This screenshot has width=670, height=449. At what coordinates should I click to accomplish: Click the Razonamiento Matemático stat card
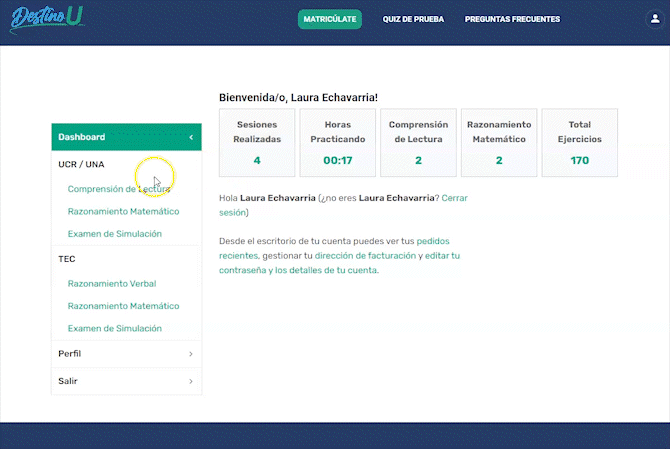pyautogui.click(x=499, y=143)
